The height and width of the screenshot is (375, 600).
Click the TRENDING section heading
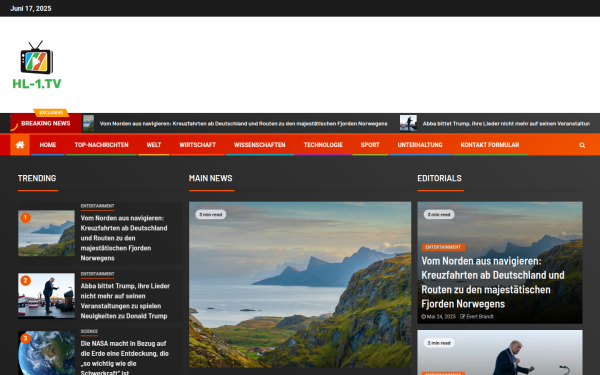coord(37,178)
